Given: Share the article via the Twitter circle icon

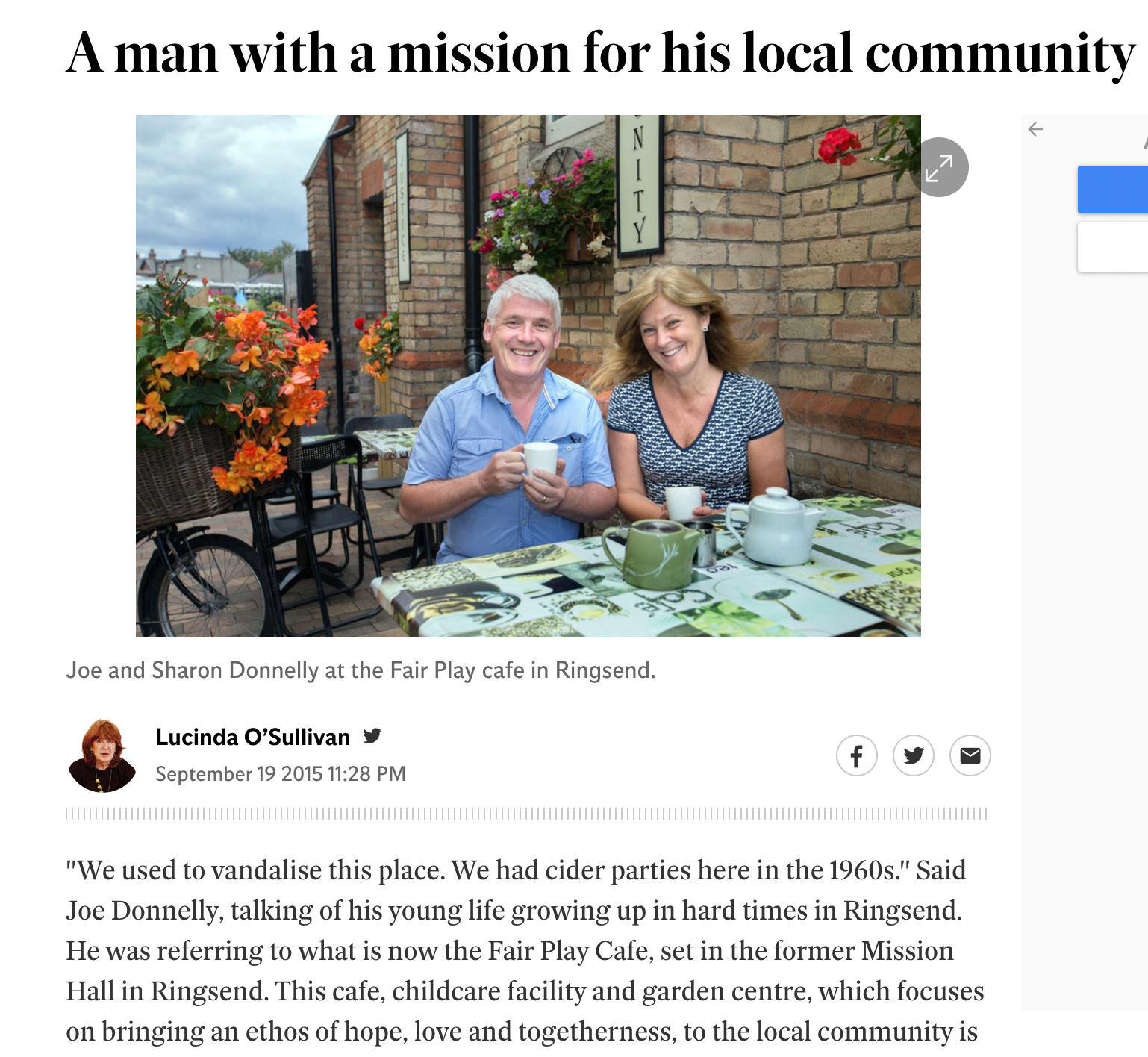Looking at the screenshot, I should (914, 755).
